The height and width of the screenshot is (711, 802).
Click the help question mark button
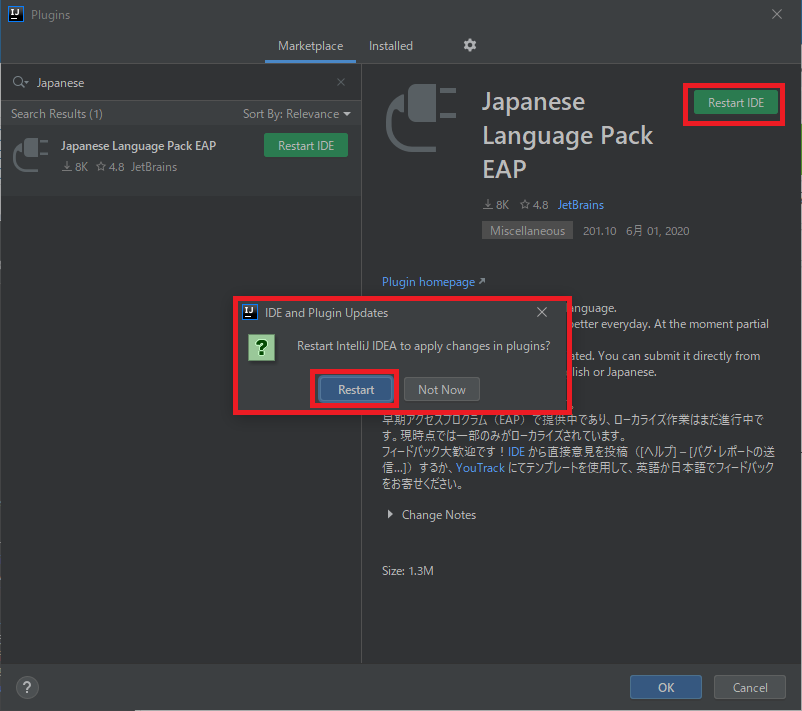click(27, 687)
